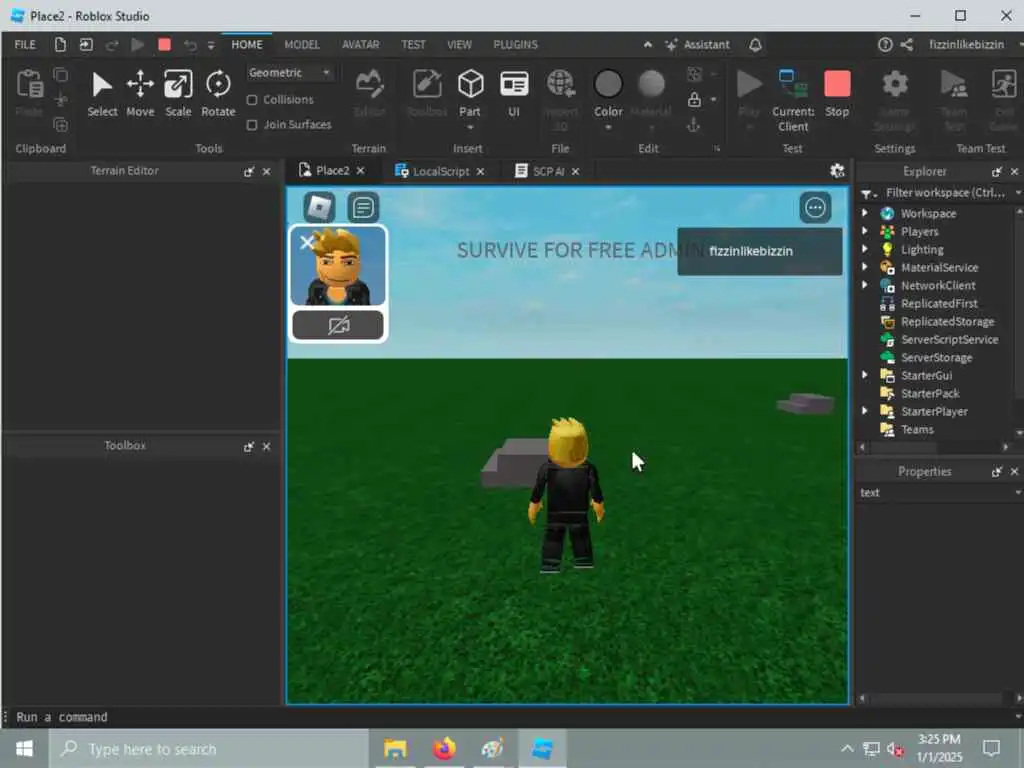The width and height of the screenshot is (1024, 768).
Task: Switch to the AVATAR ribbon tab
Action: tap(360, 44)
